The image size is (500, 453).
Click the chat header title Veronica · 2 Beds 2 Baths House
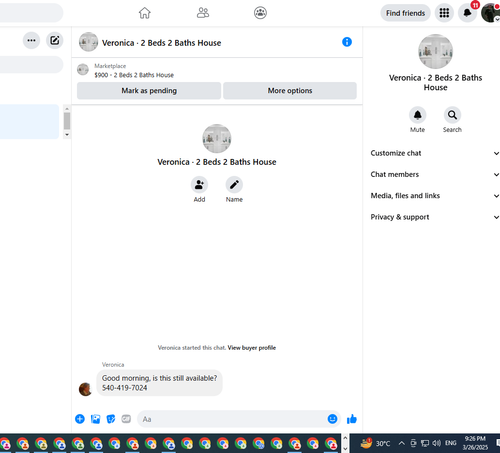coord(161,43)
